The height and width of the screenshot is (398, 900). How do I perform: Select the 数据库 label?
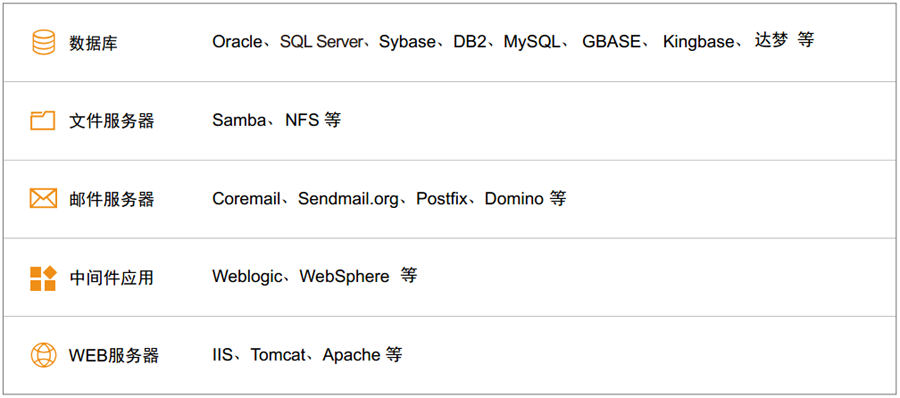94,43
